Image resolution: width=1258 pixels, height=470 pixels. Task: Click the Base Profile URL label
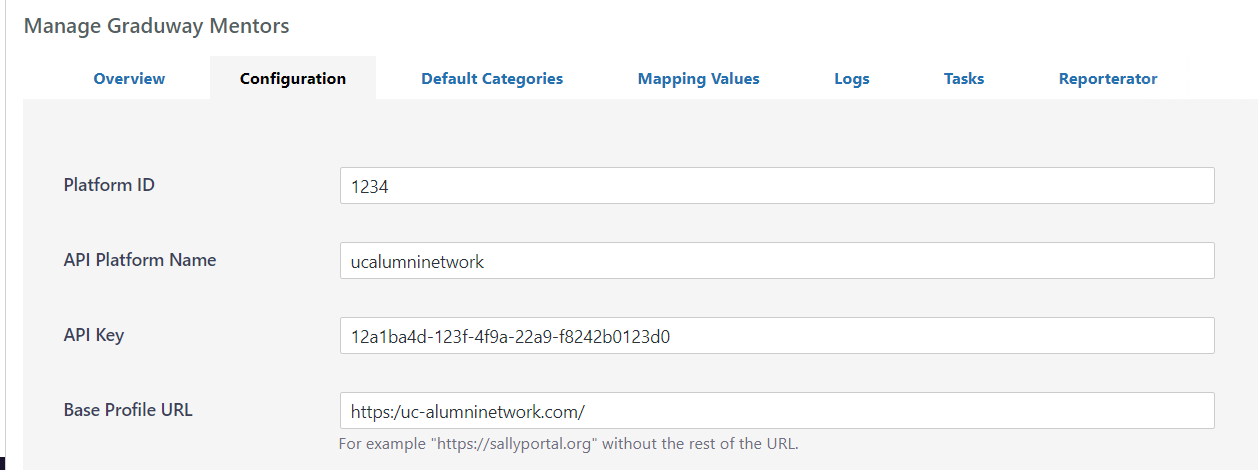click(128, 410)
